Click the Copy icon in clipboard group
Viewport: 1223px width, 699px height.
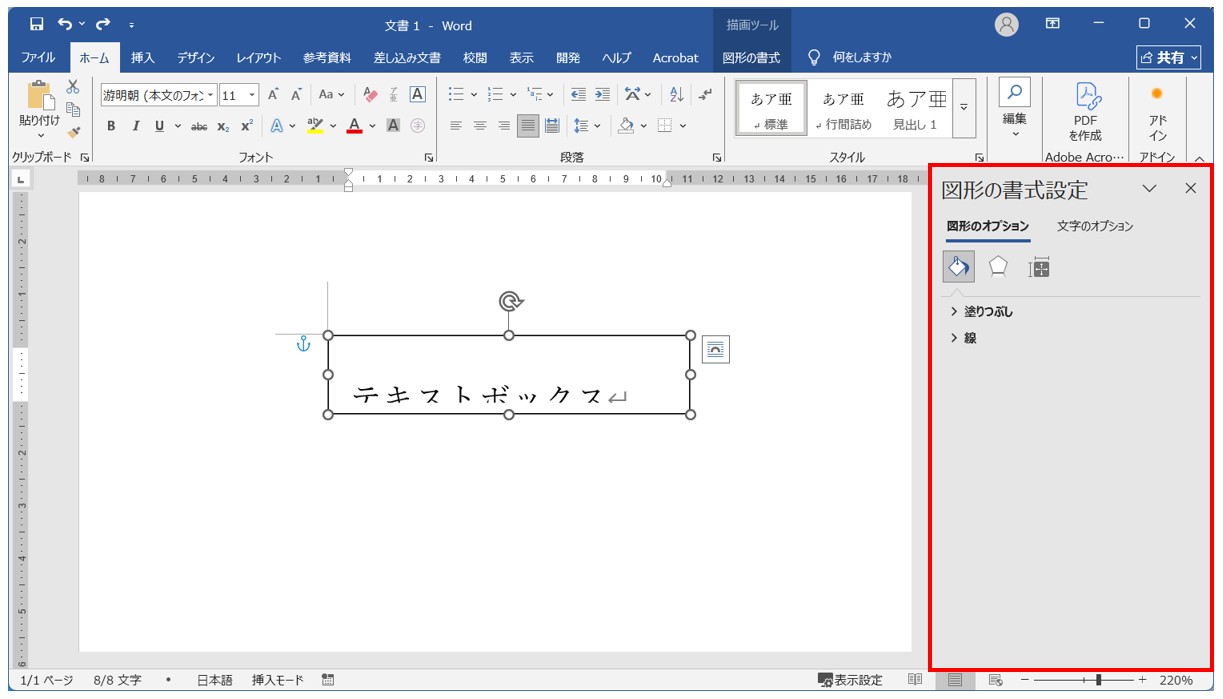[73, 109]
